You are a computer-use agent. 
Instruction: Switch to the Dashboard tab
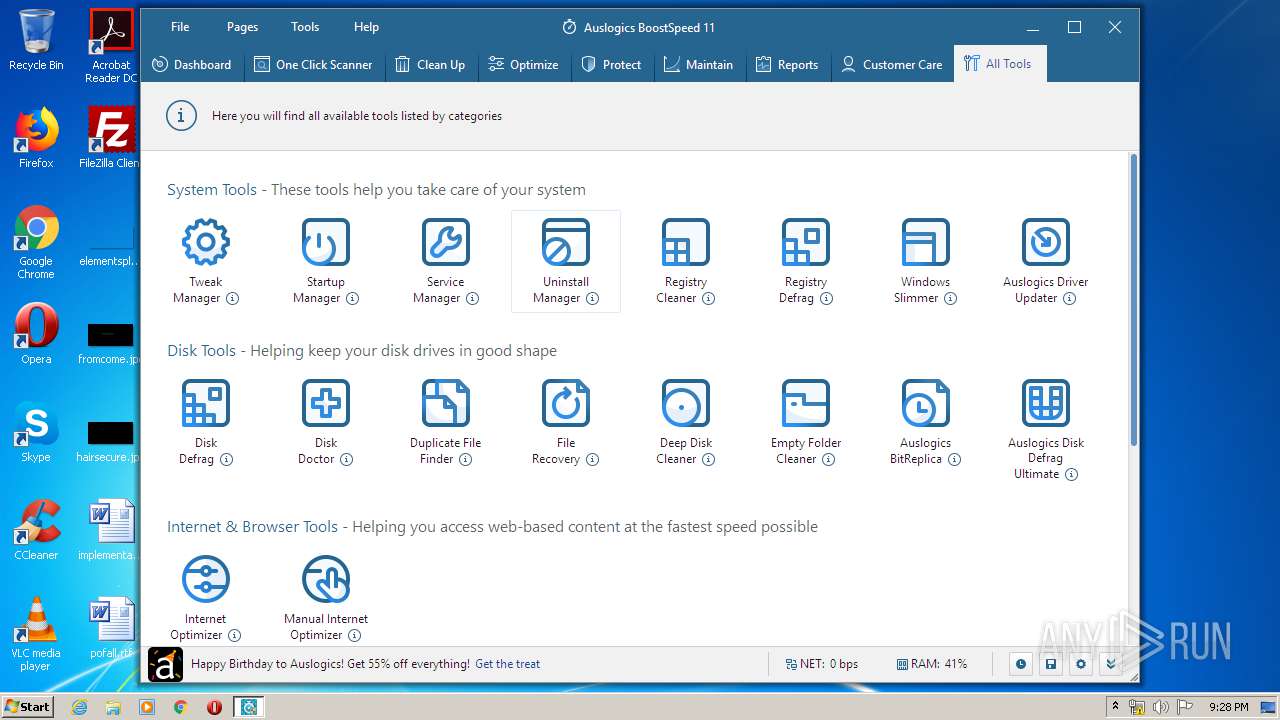click(x=192, y=64)
